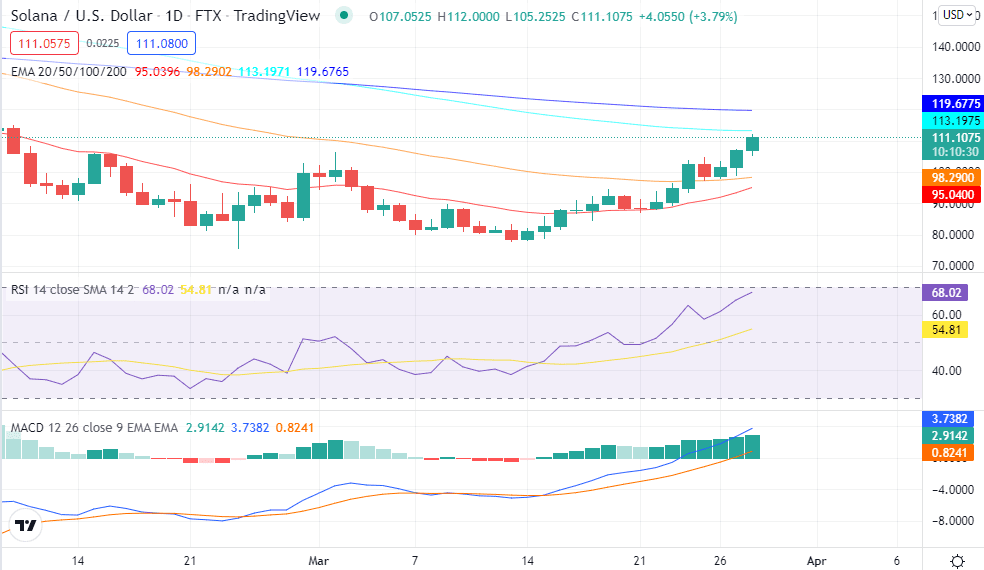Click the red sell price 111.0575
This screenshot has height=570, width=984.
[x=44, y=43]
